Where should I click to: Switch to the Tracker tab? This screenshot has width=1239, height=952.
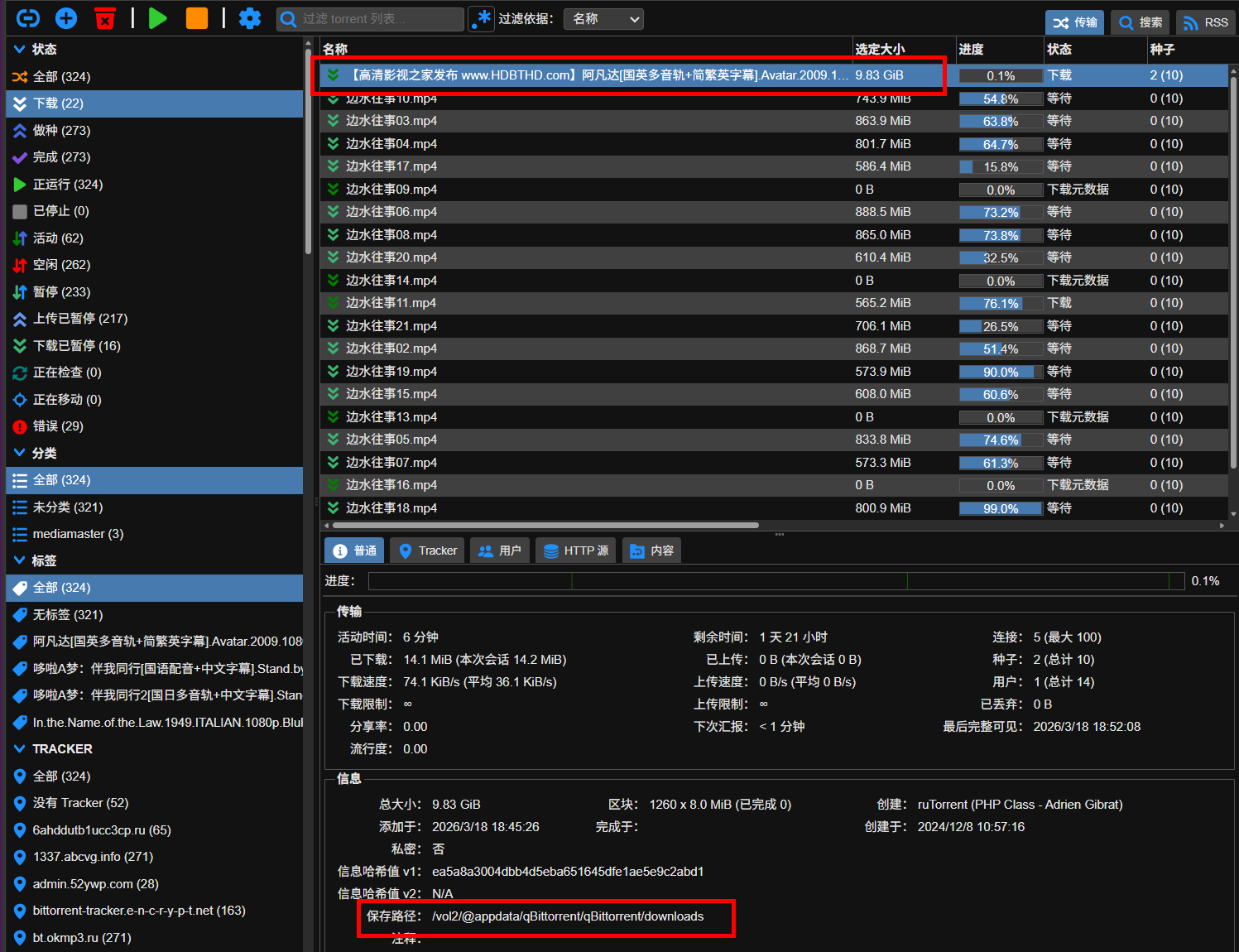427,551
